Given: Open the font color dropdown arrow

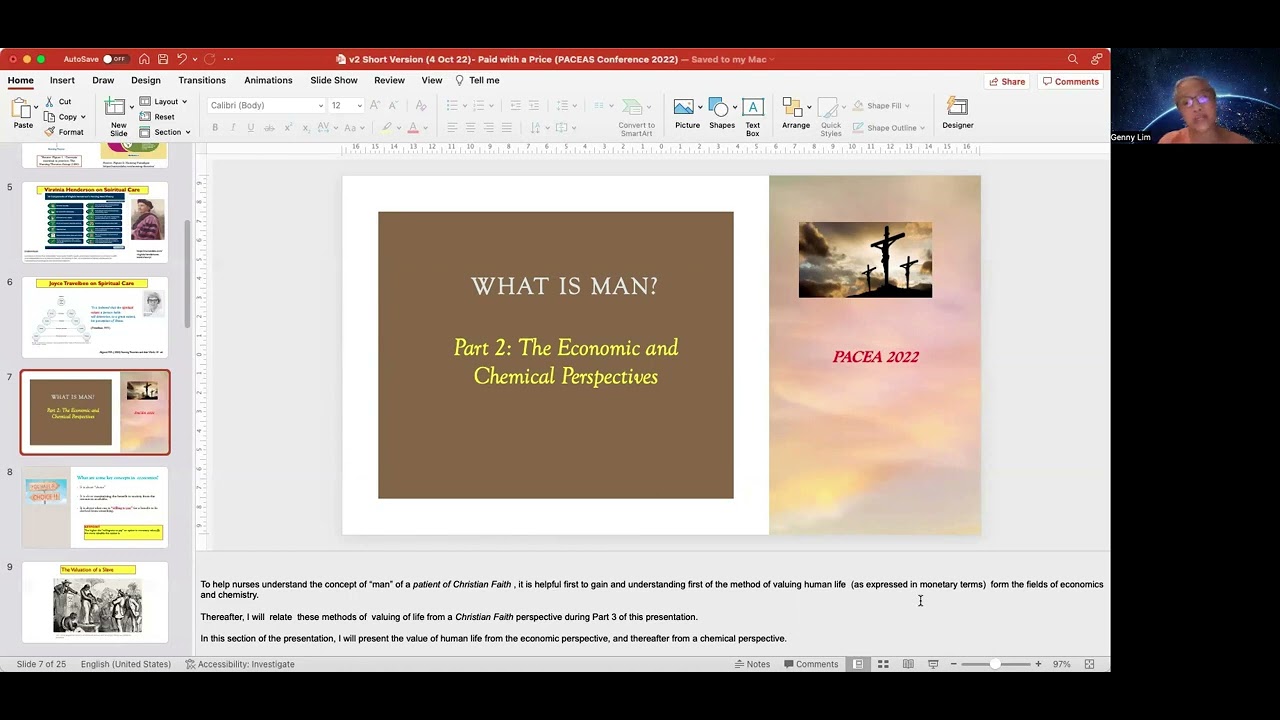Looking at the screenshot, I should [425, 128].
